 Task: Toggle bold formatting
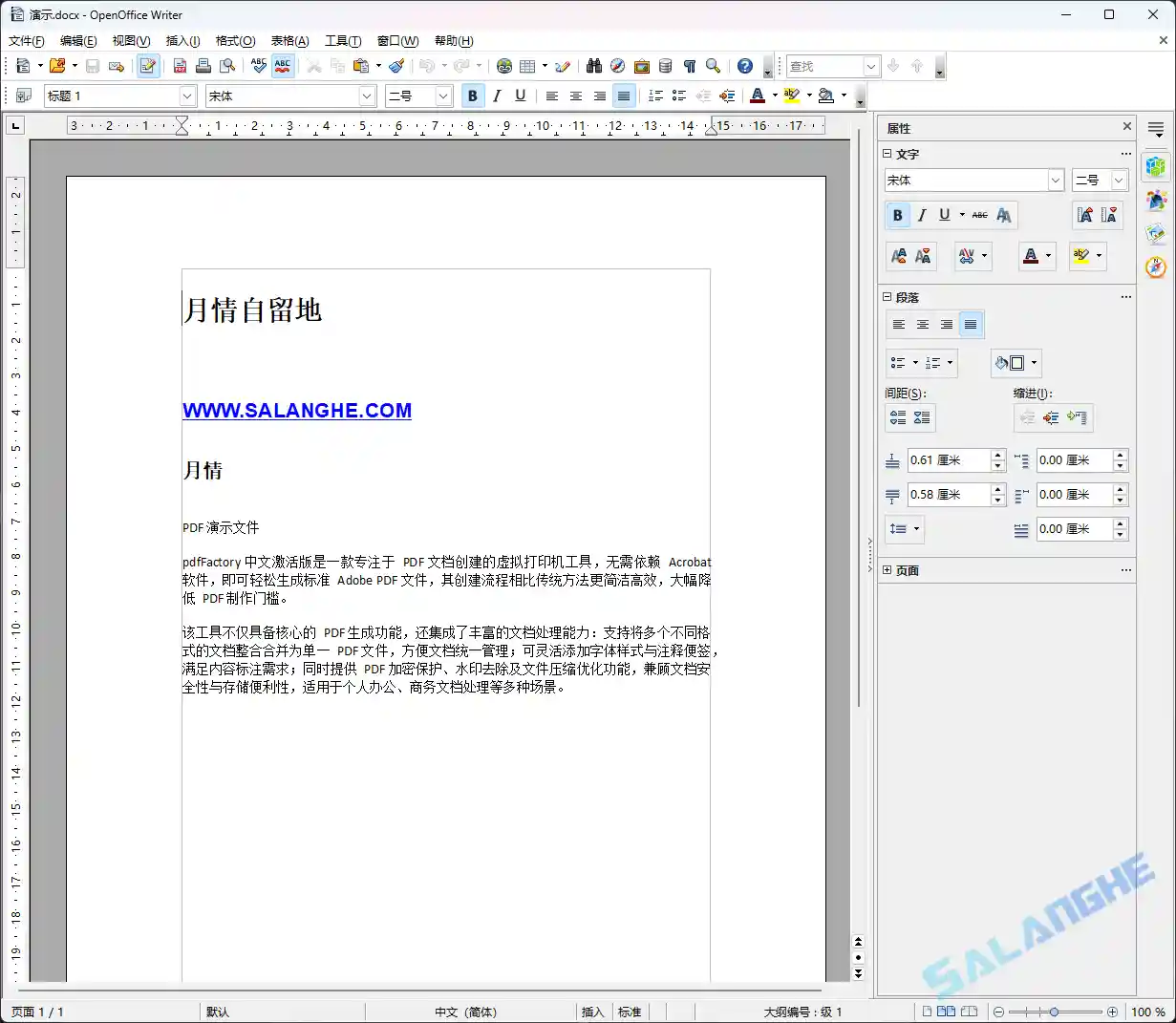(472, 96)
